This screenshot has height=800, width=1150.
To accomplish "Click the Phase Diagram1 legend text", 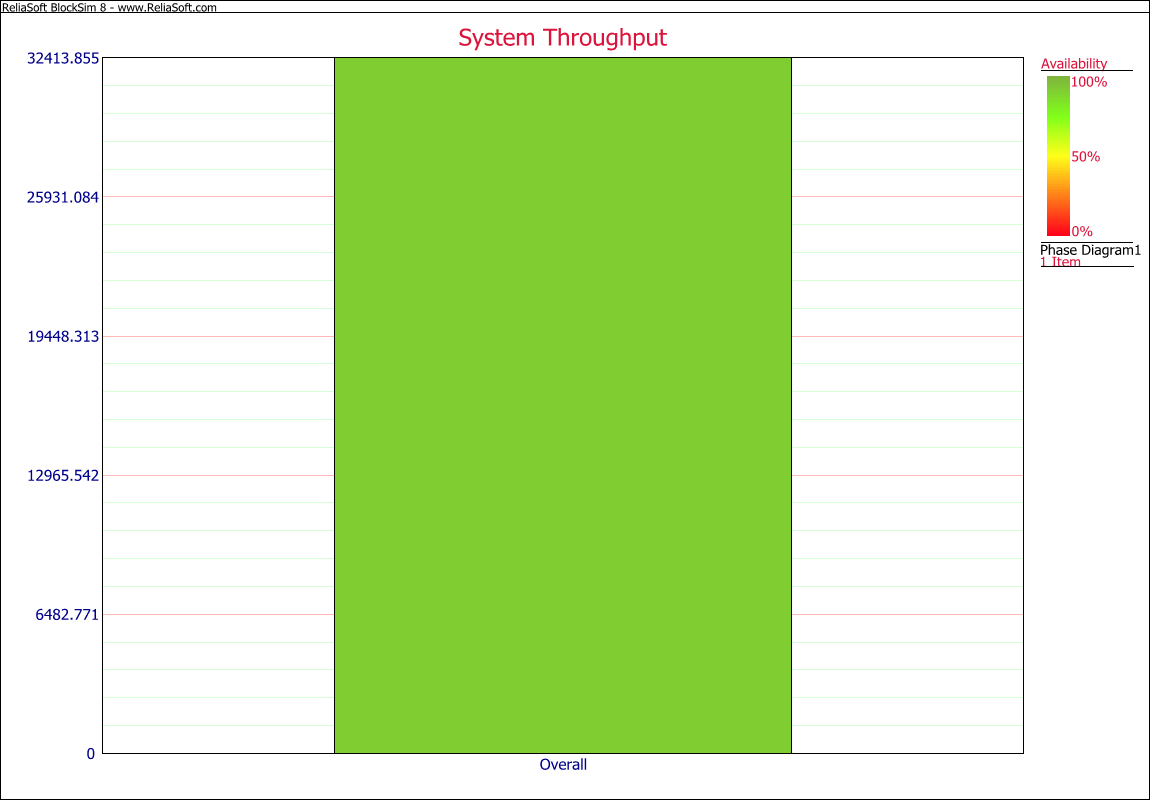I will tap(1090, 250).
